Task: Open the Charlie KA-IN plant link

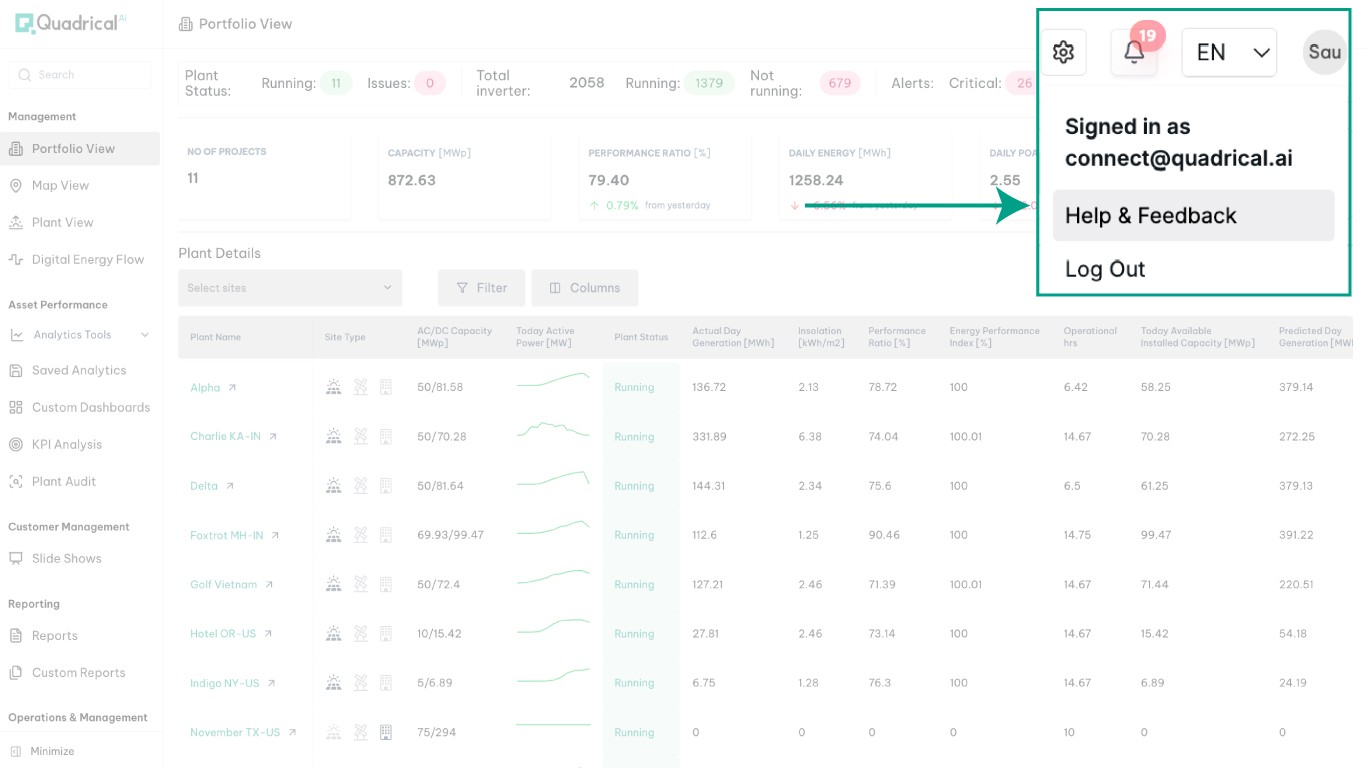Action: click(225, 437)
